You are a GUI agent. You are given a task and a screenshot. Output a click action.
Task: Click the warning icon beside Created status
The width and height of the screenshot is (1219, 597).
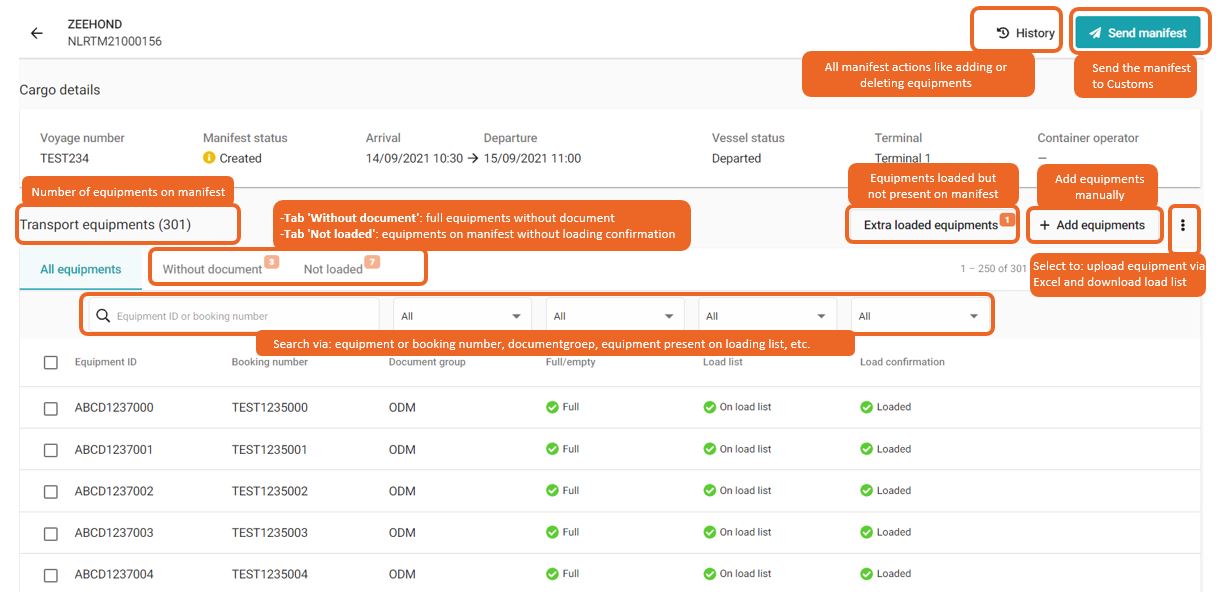(x=208, y=157)
